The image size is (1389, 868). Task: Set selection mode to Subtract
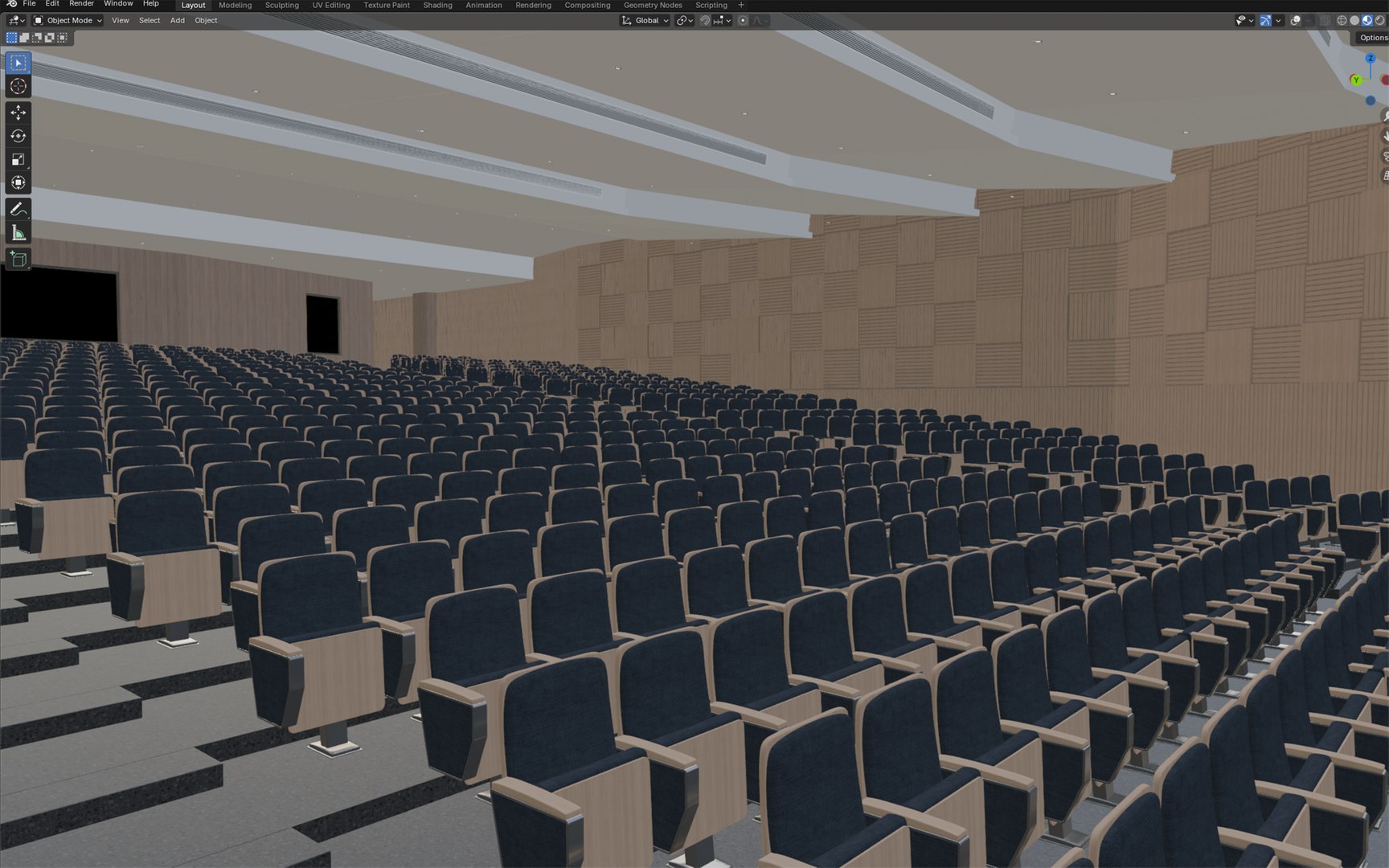click(x=37, y=38)
